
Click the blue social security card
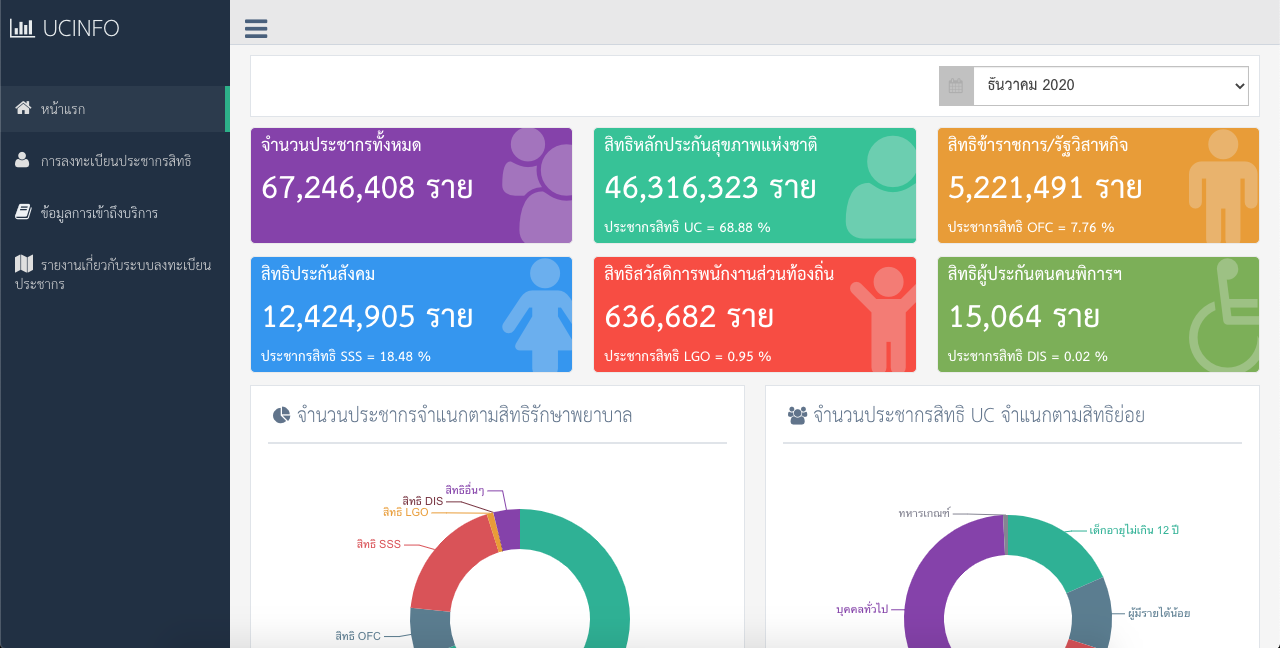pyautogui.click(x=411, y=314)
